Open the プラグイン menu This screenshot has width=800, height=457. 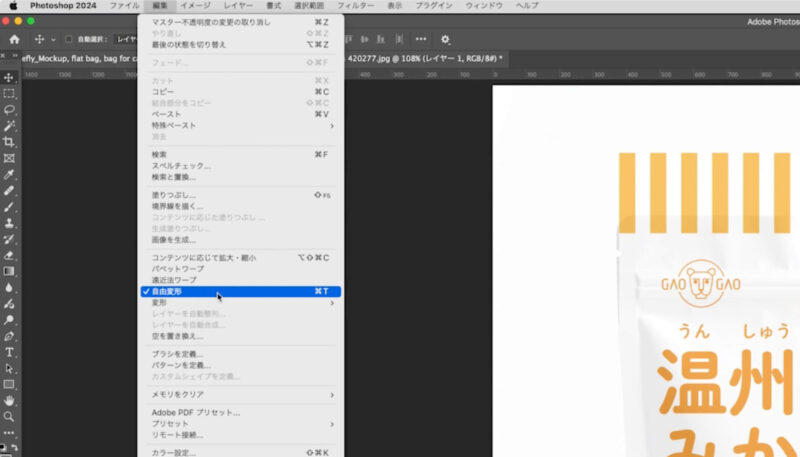(434, 6)
